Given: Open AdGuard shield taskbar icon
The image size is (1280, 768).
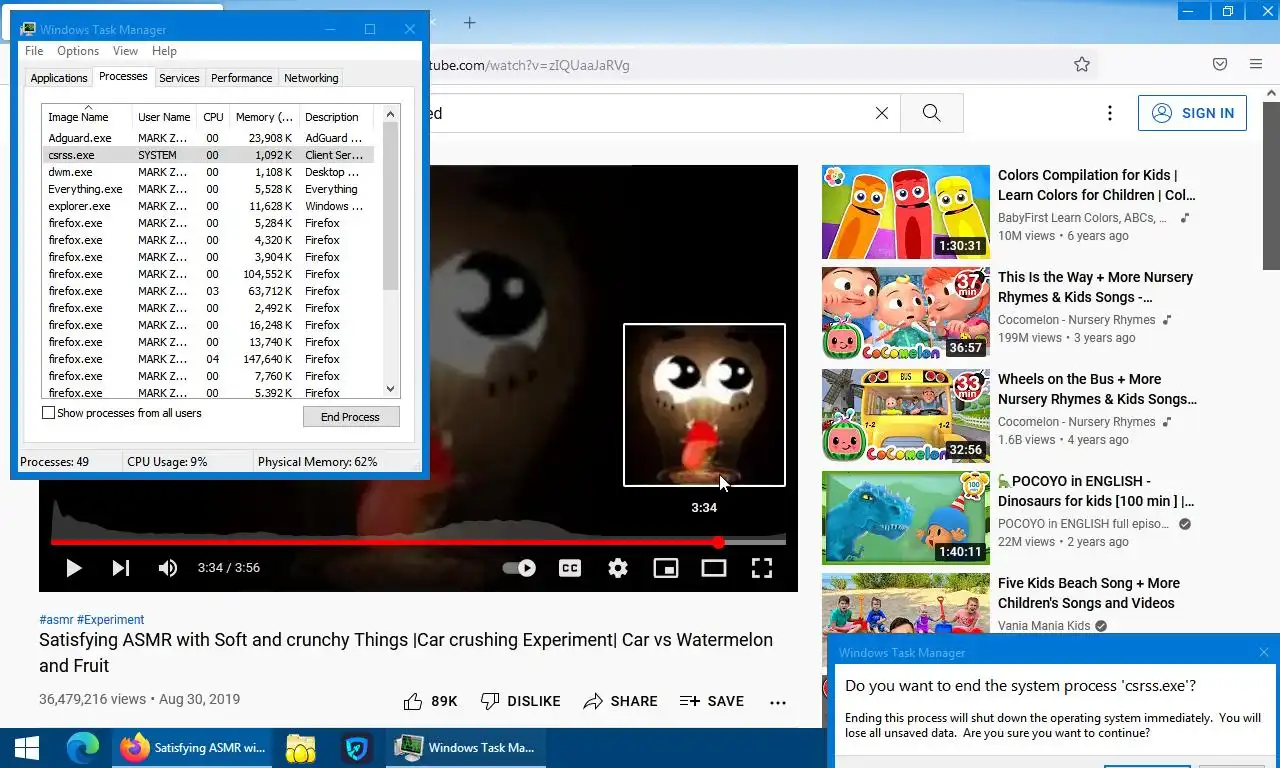Looking at the screenshot, I should pos(357,747).
